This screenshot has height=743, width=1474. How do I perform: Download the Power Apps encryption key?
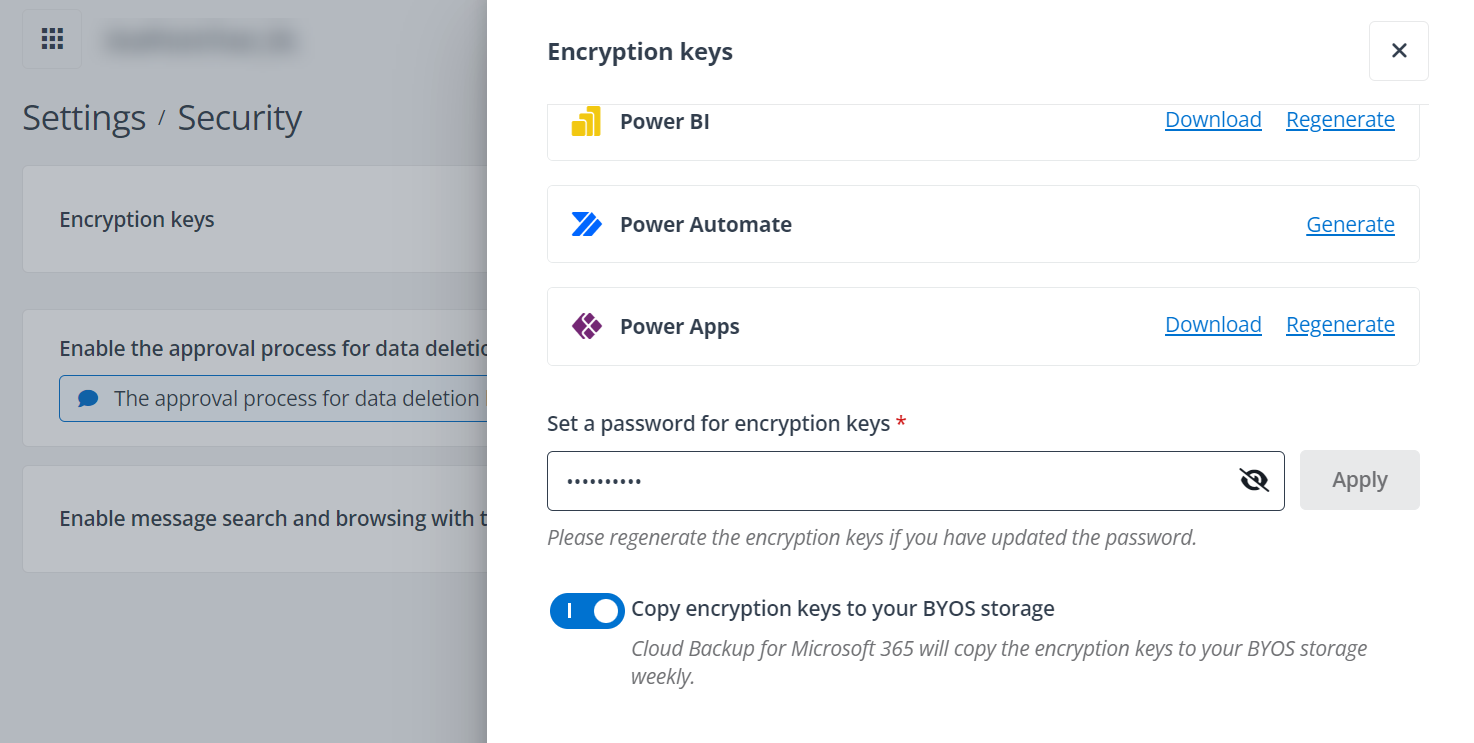click(x=1213, y=324)
